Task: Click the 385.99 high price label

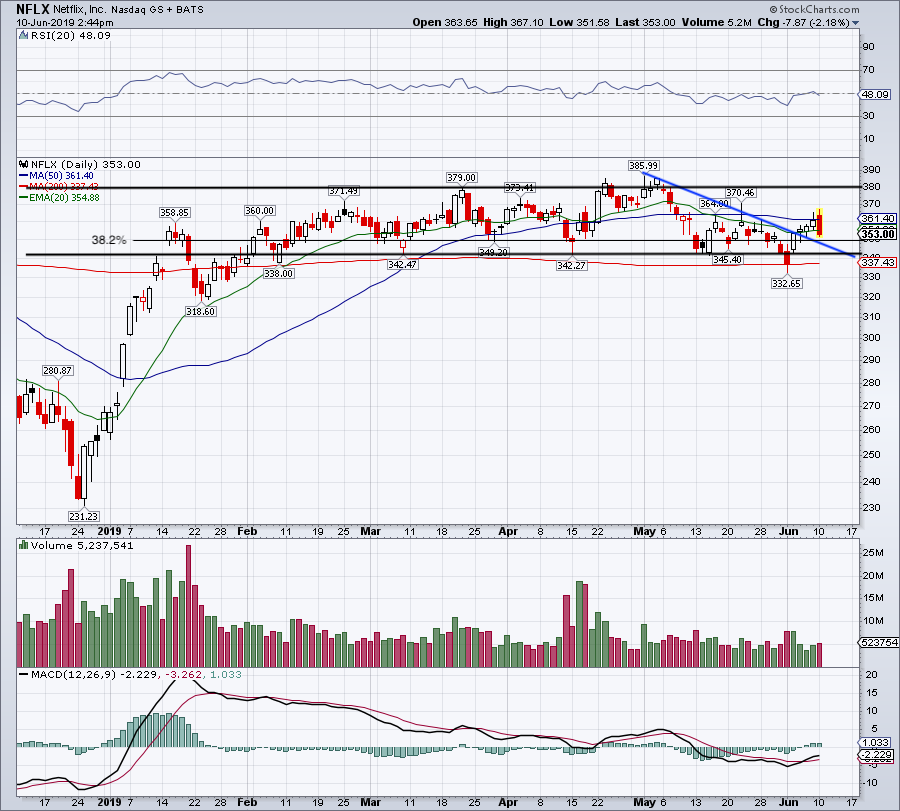Action: pos(643,166)
